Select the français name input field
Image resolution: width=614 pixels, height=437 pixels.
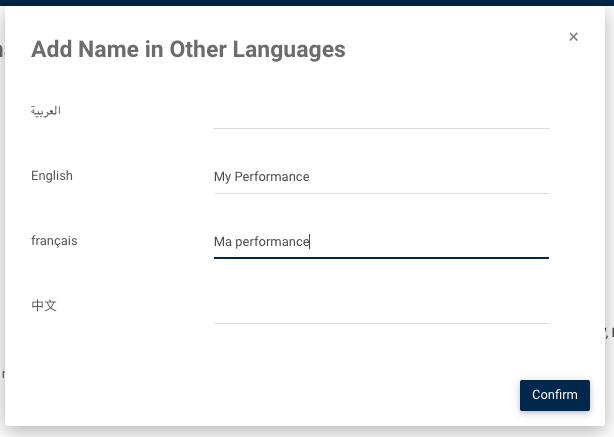click(381, 242)
